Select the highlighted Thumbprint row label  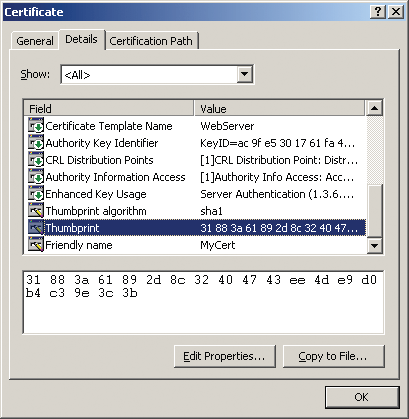[x=72, y=228]
